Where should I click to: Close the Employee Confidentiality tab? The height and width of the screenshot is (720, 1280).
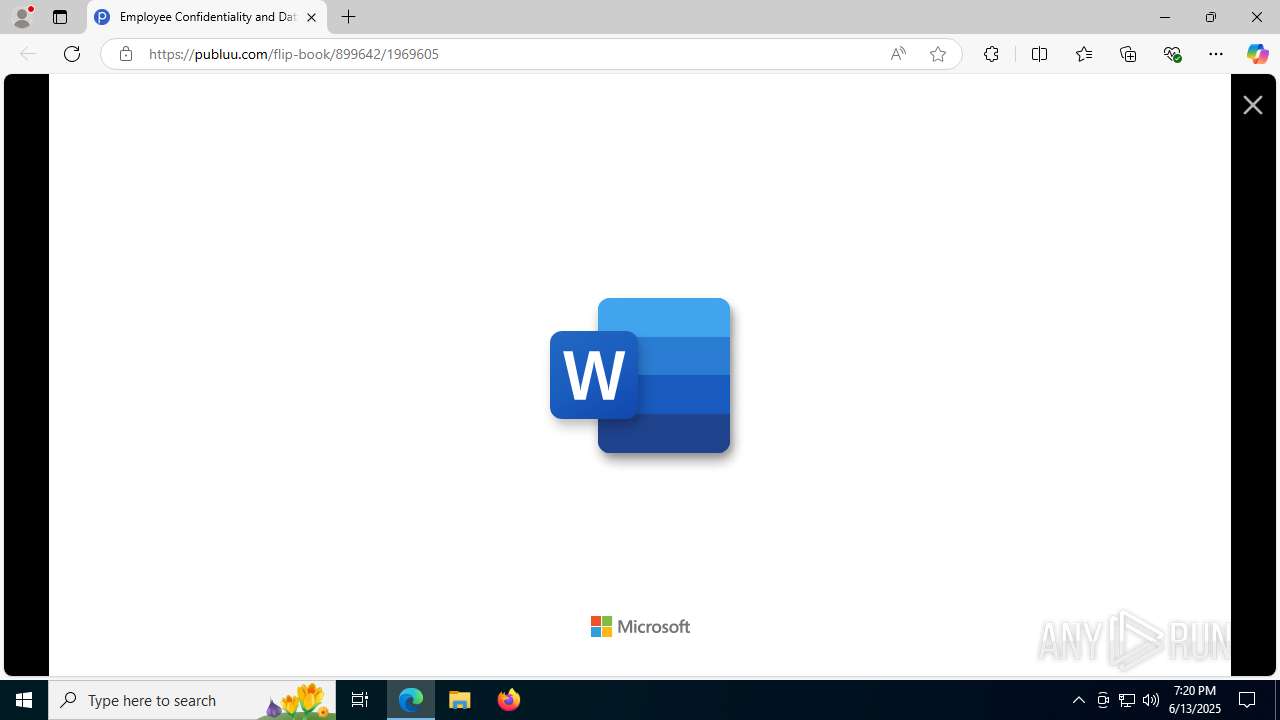(x=311, y=17)
